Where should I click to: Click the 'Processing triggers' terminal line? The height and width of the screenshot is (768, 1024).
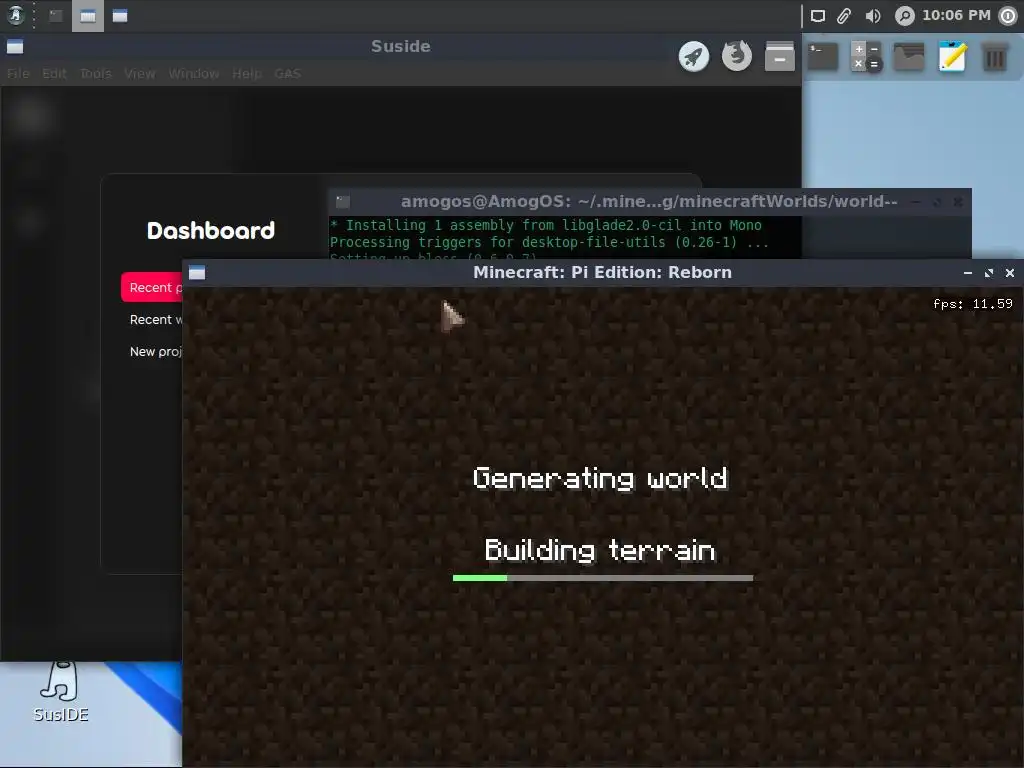tap(549, 242)
